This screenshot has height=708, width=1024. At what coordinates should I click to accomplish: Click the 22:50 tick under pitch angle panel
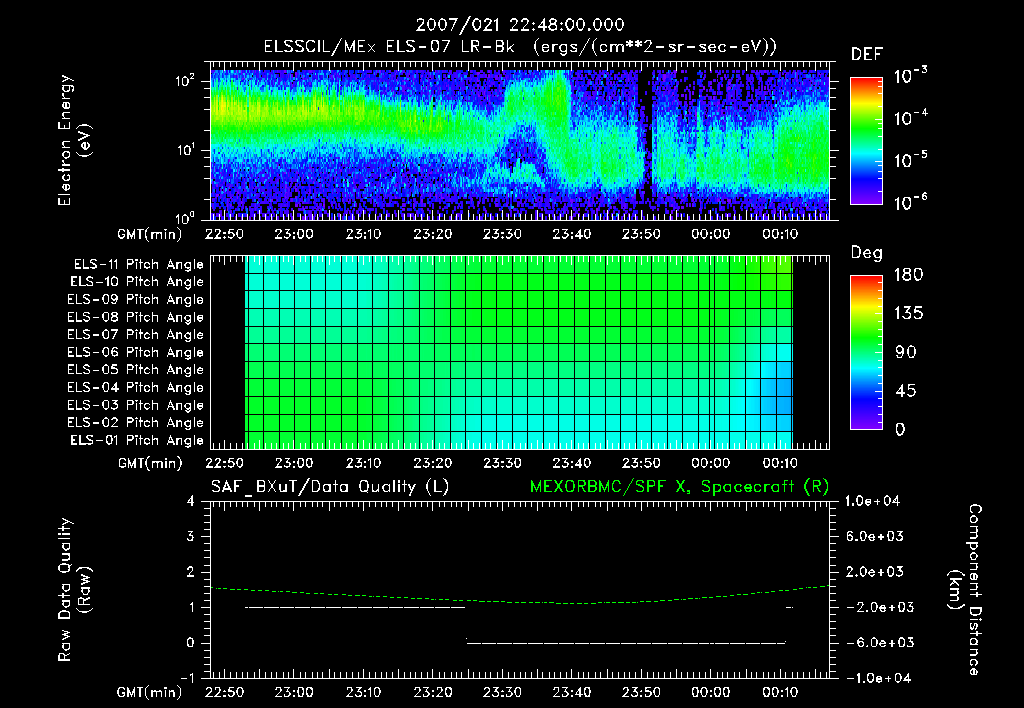[x=224, y=463]
